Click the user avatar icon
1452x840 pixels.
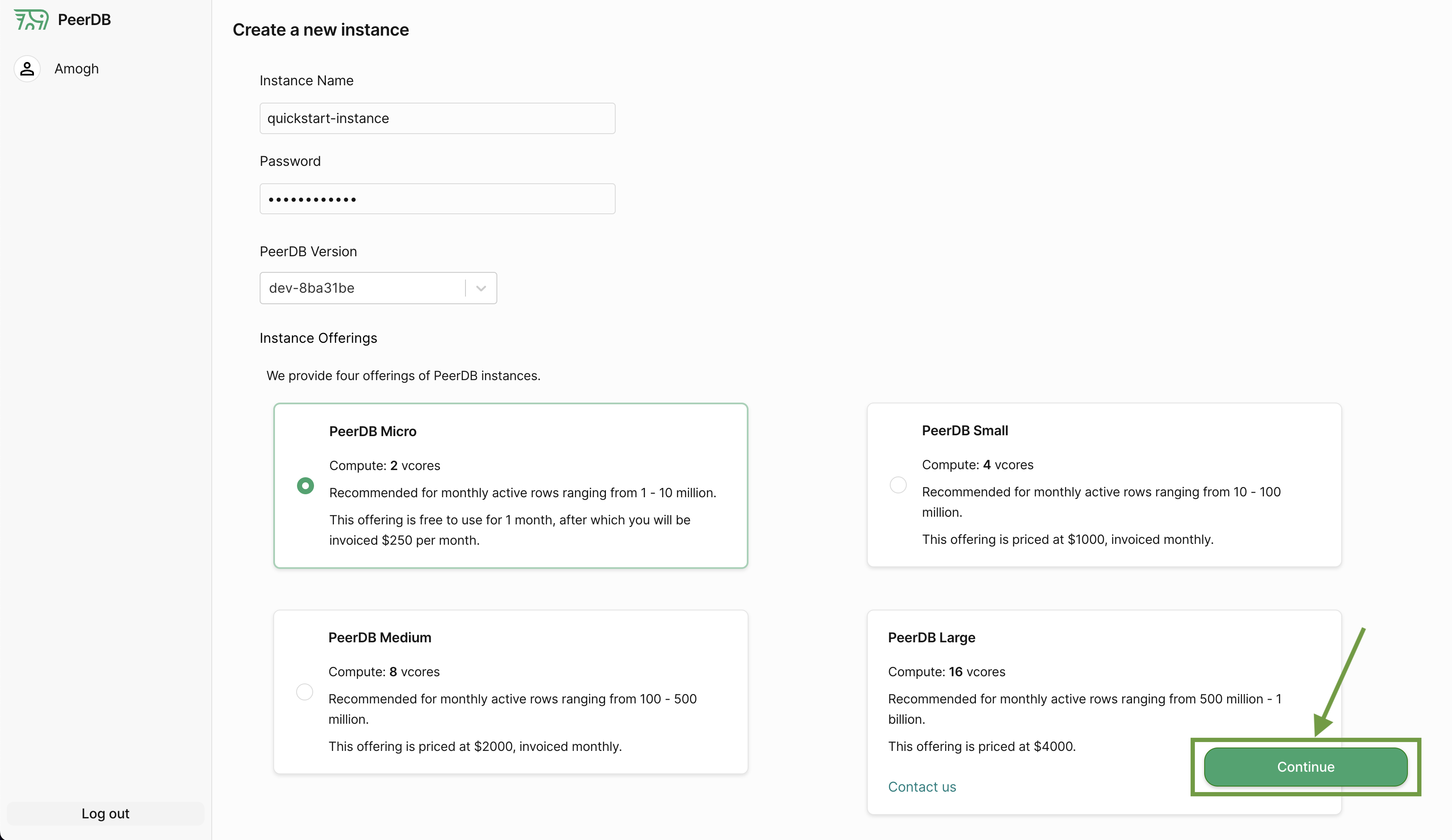click(x=27, y=69)
